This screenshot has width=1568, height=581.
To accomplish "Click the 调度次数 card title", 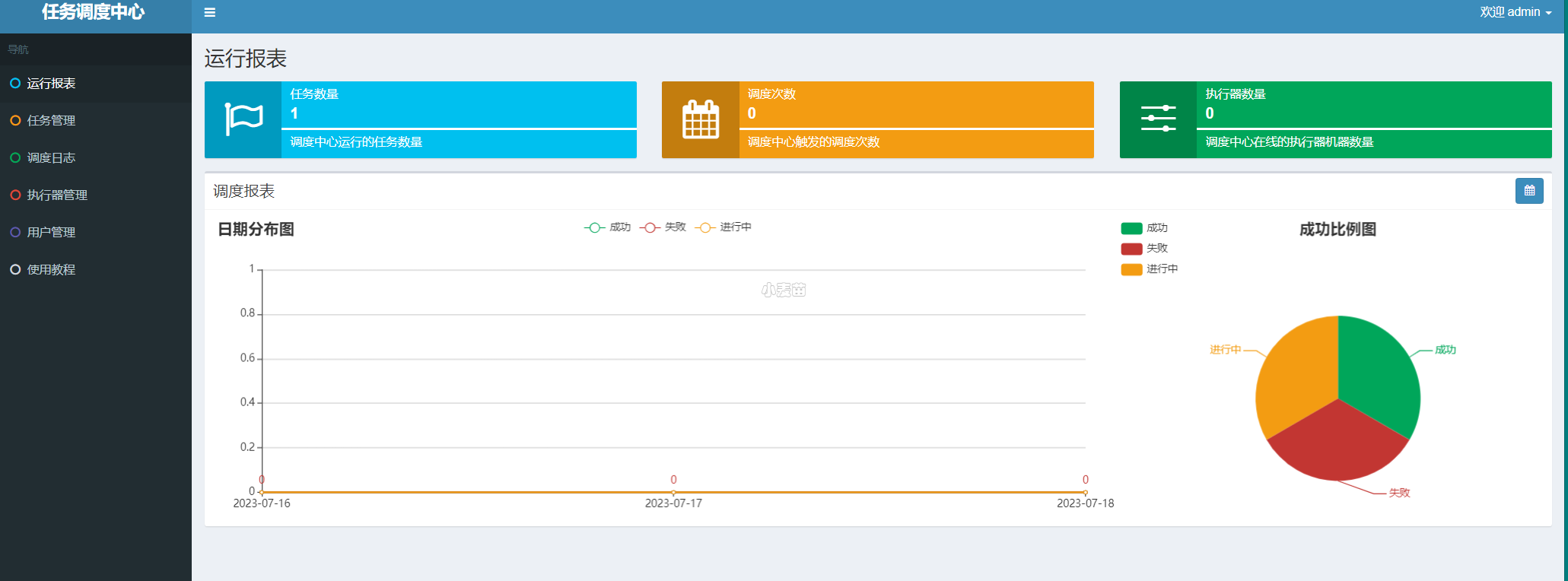I will (x=771, y=94).
